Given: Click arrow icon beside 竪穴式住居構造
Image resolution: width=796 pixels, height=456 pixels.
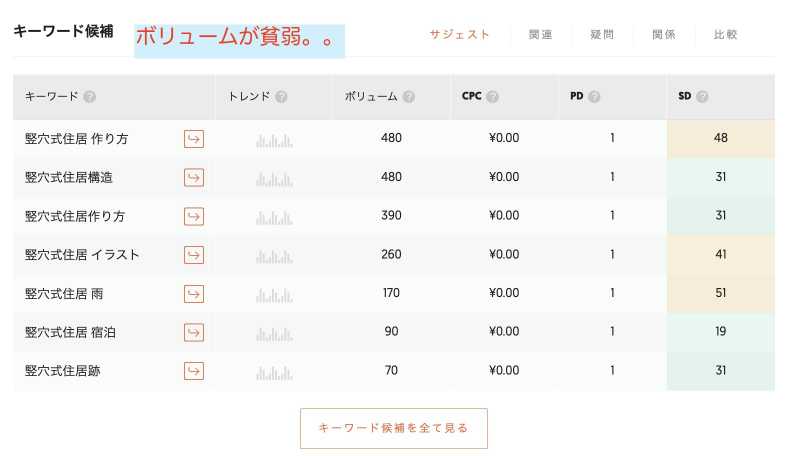Looking at the screenshot, I should click(194, 177).
